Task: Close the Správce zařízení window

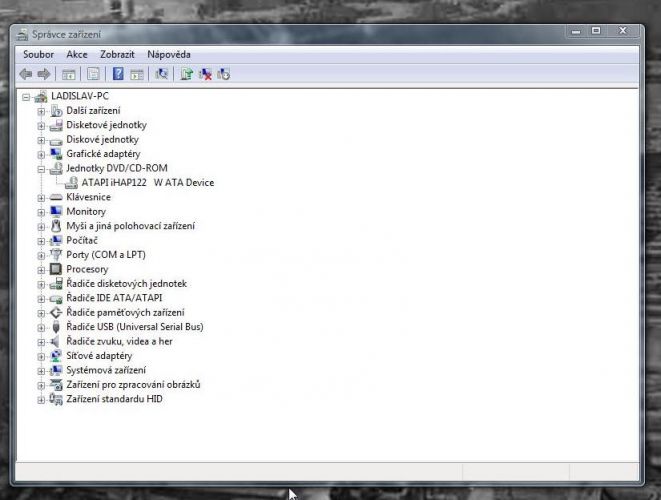Action: click(623, 31)
